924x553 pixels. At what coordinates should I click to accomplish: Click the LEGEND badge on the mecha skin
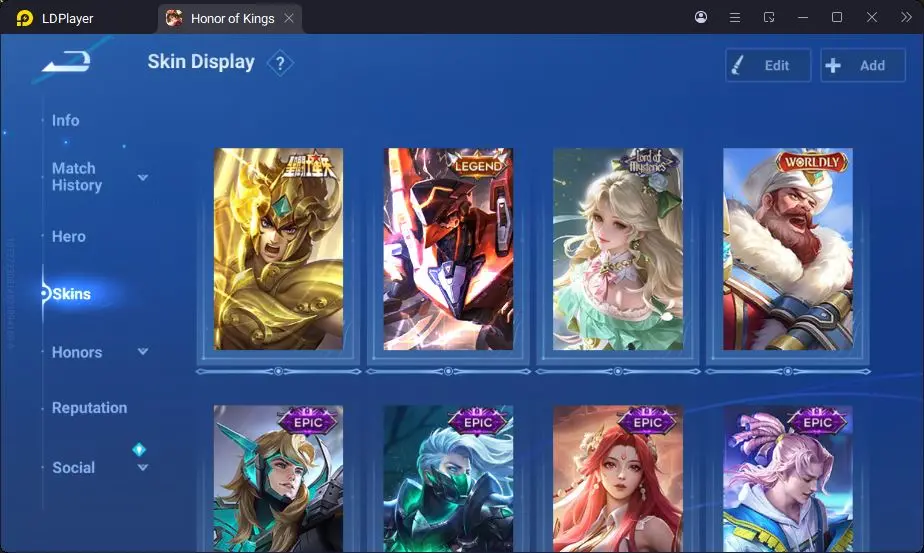point(478,166)
